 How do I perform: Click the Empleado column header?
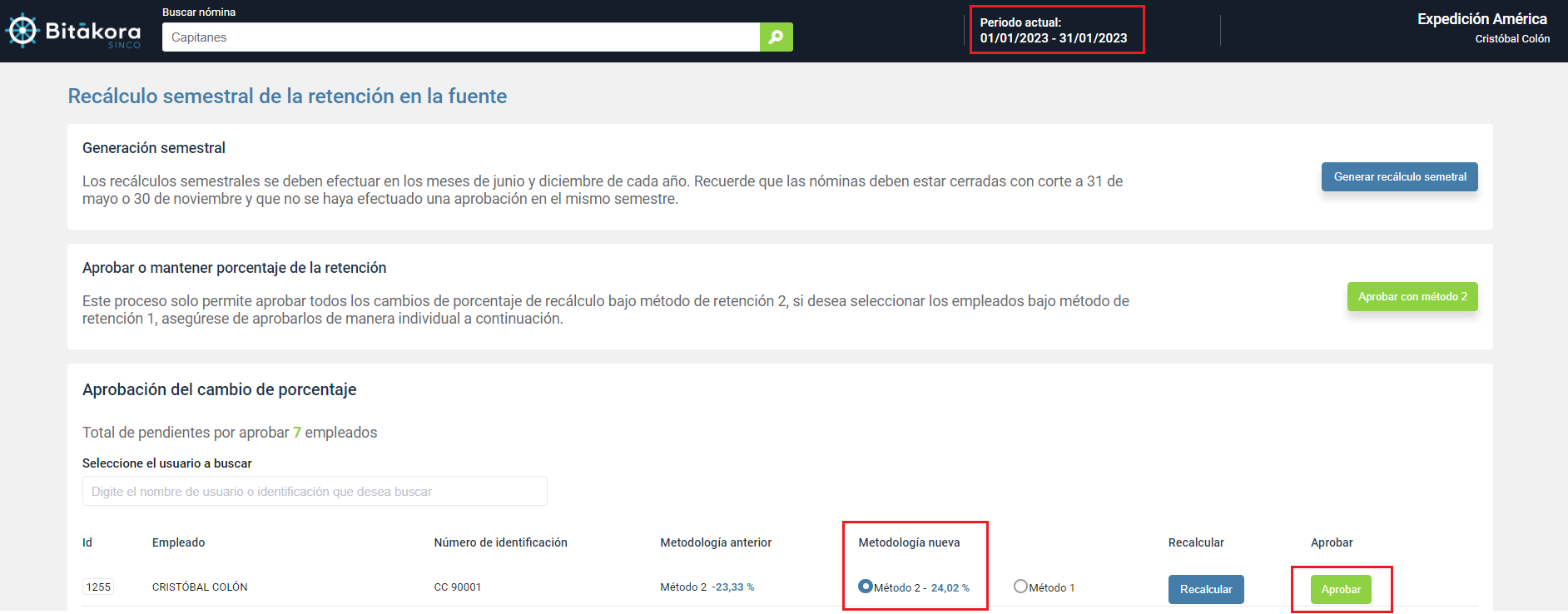point(178,542)
